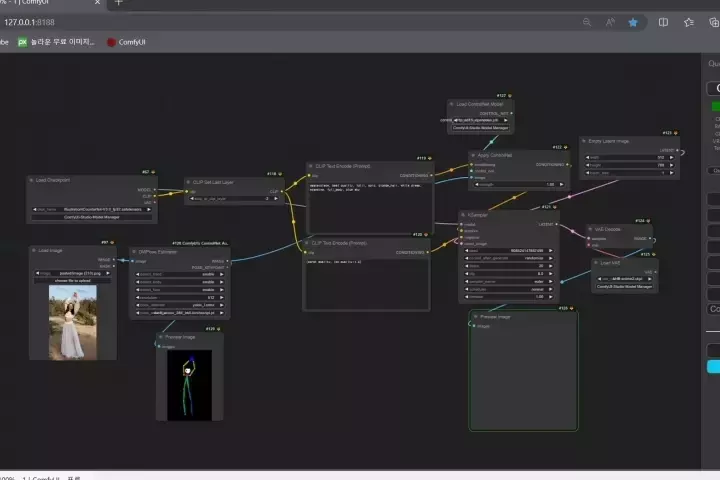Decrease stop_at_clip_layer using its left arrow
The width and height of the screenshot is (720, 480).
192,199
